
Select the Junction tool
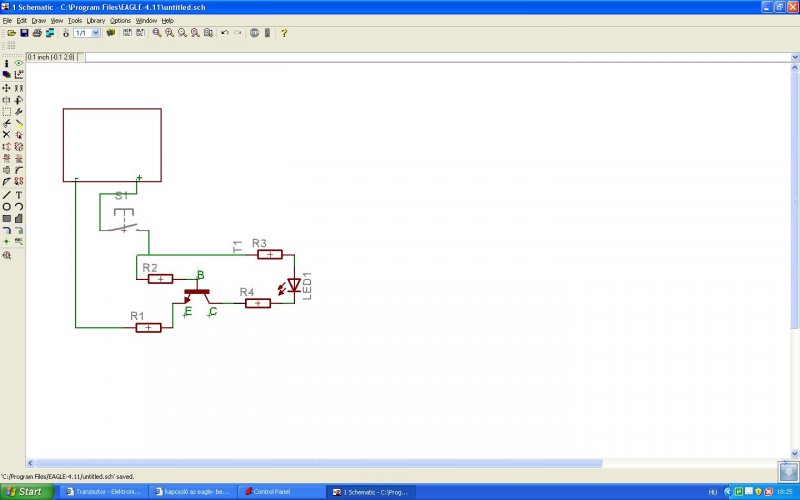[x=6, y=241]
